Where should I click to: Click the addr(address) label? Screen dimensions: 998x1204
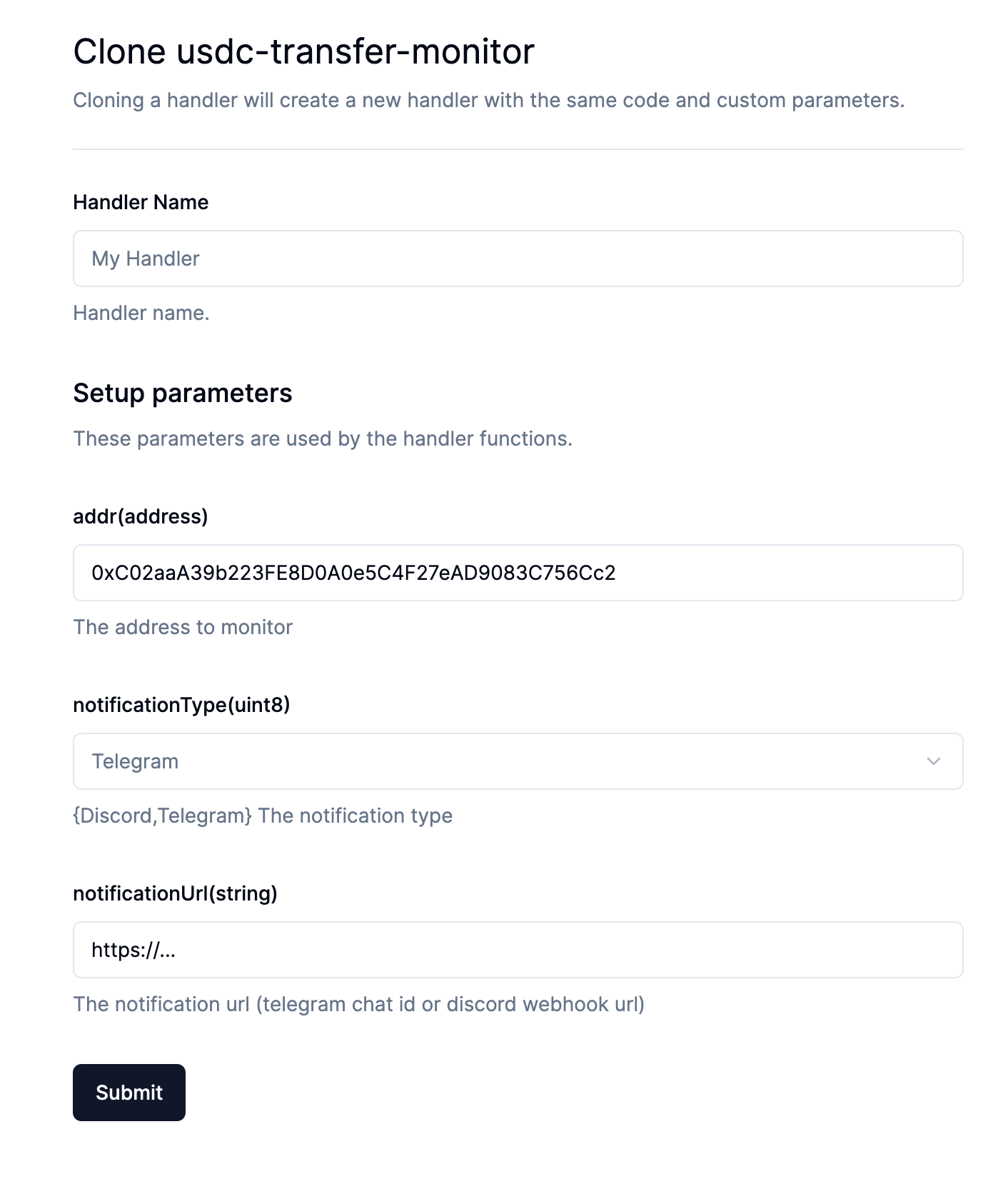click(x=141, y=516)
